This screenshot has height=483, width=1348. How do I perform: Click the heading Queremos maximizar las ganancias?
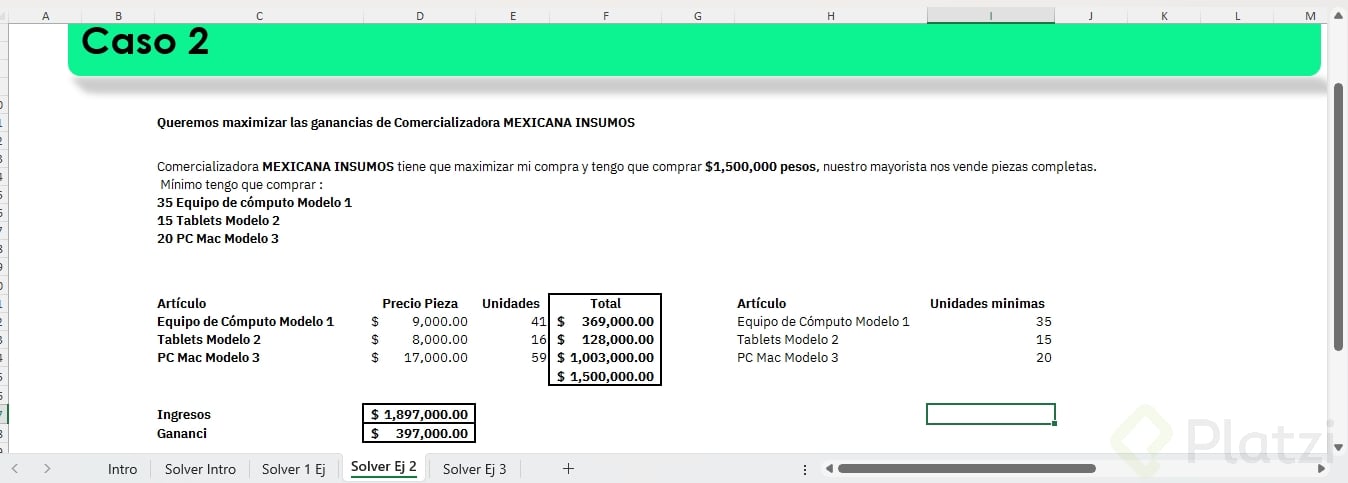pos(395,123)
